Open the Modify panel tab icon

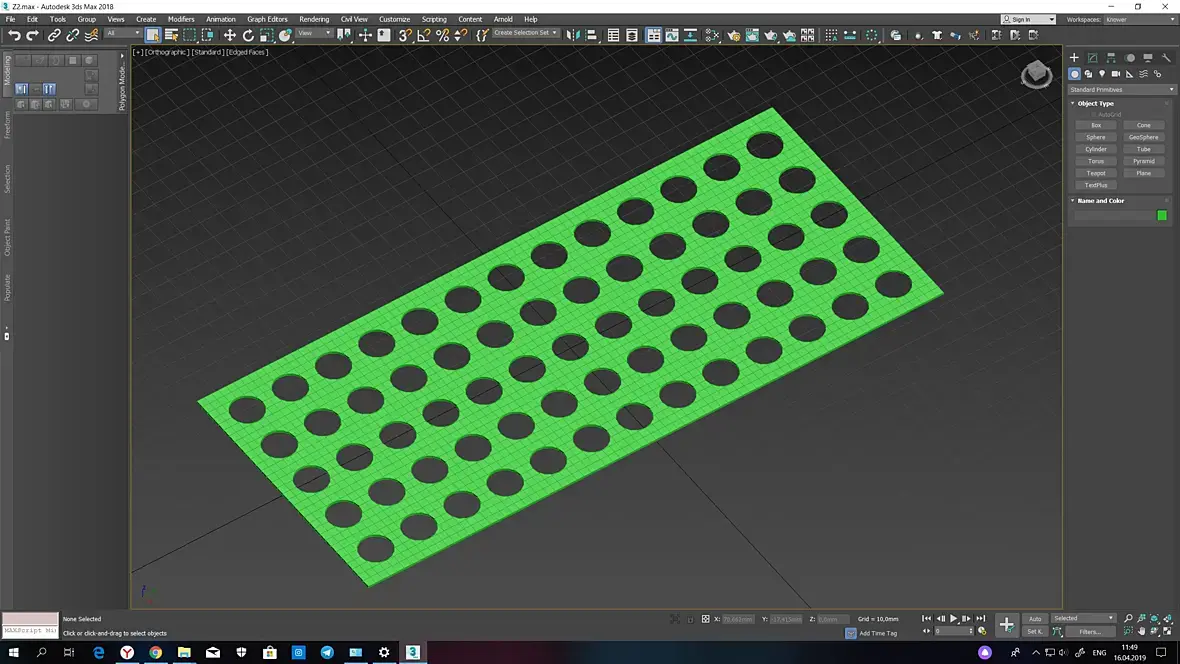(1092, 58)
